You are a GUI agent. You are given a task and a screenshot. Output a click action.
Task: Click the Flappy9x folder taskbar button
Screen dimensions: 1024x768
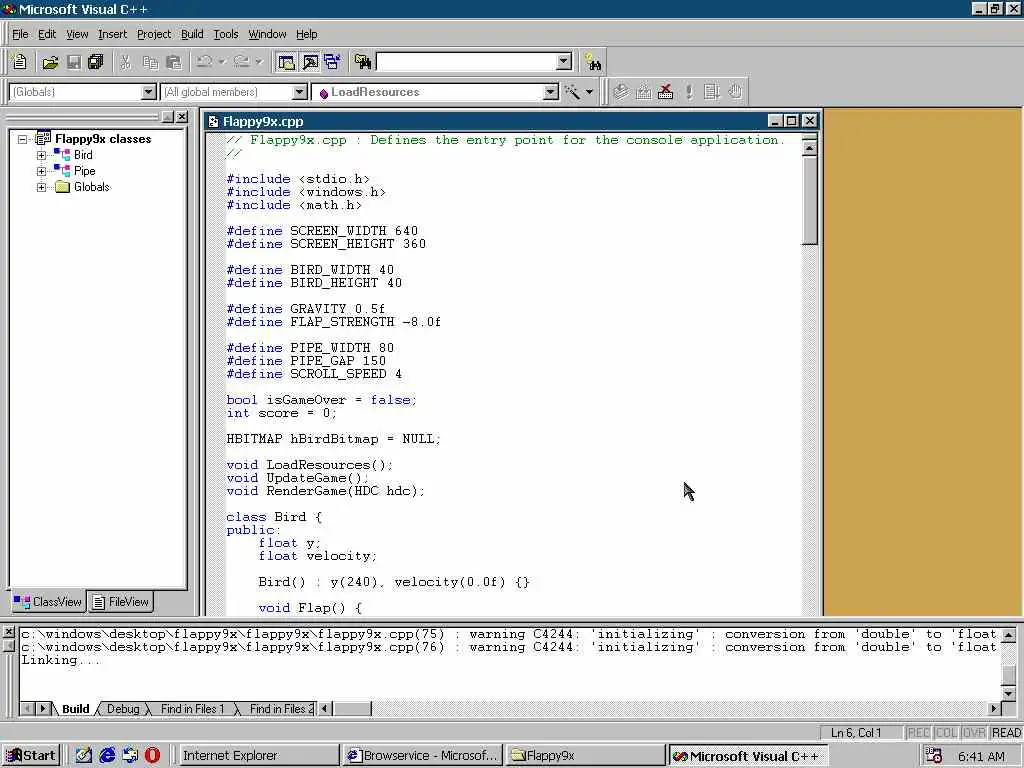[x=585, y=756]
